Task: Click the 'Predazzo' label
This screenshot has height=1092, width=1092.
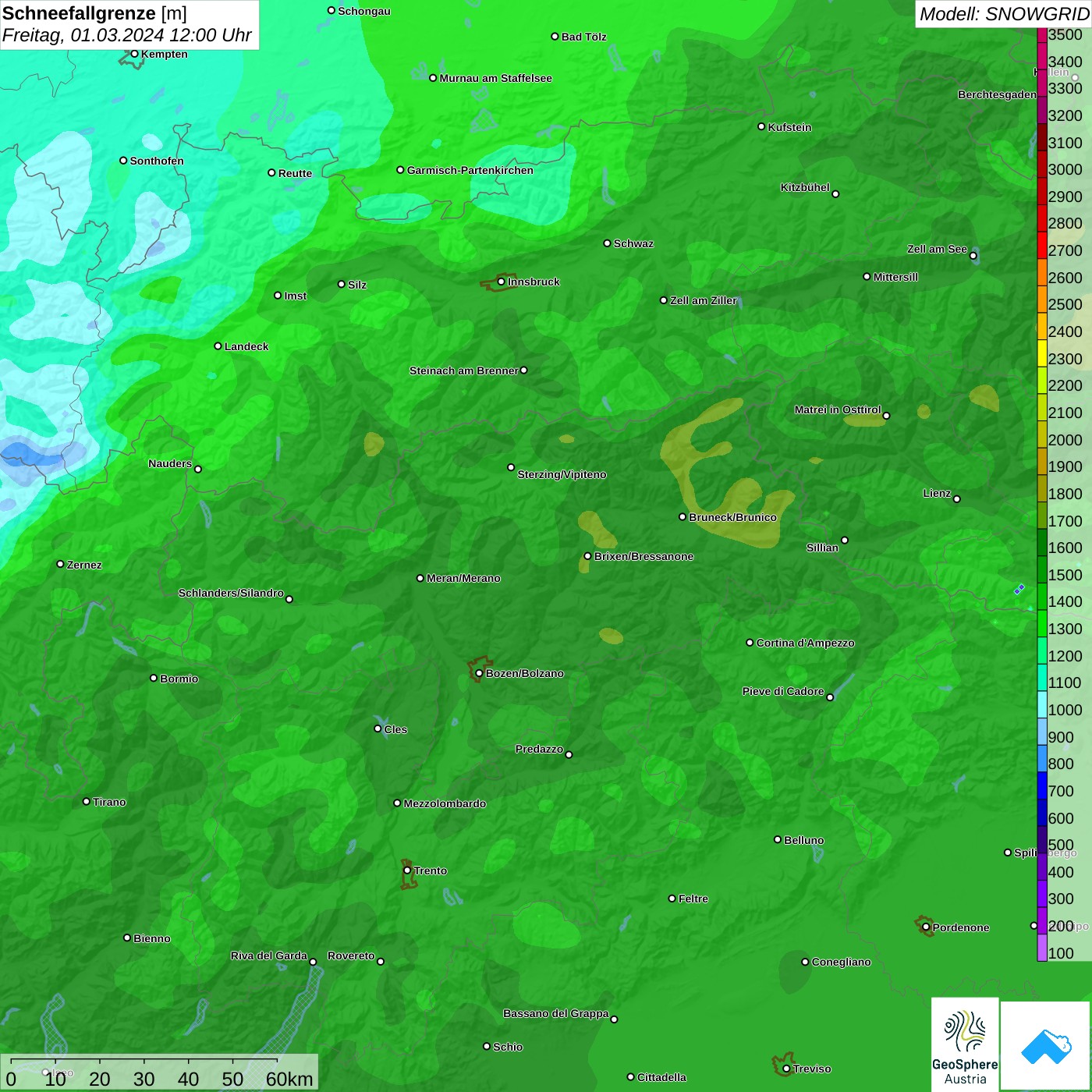Action: tap(539, 749)
